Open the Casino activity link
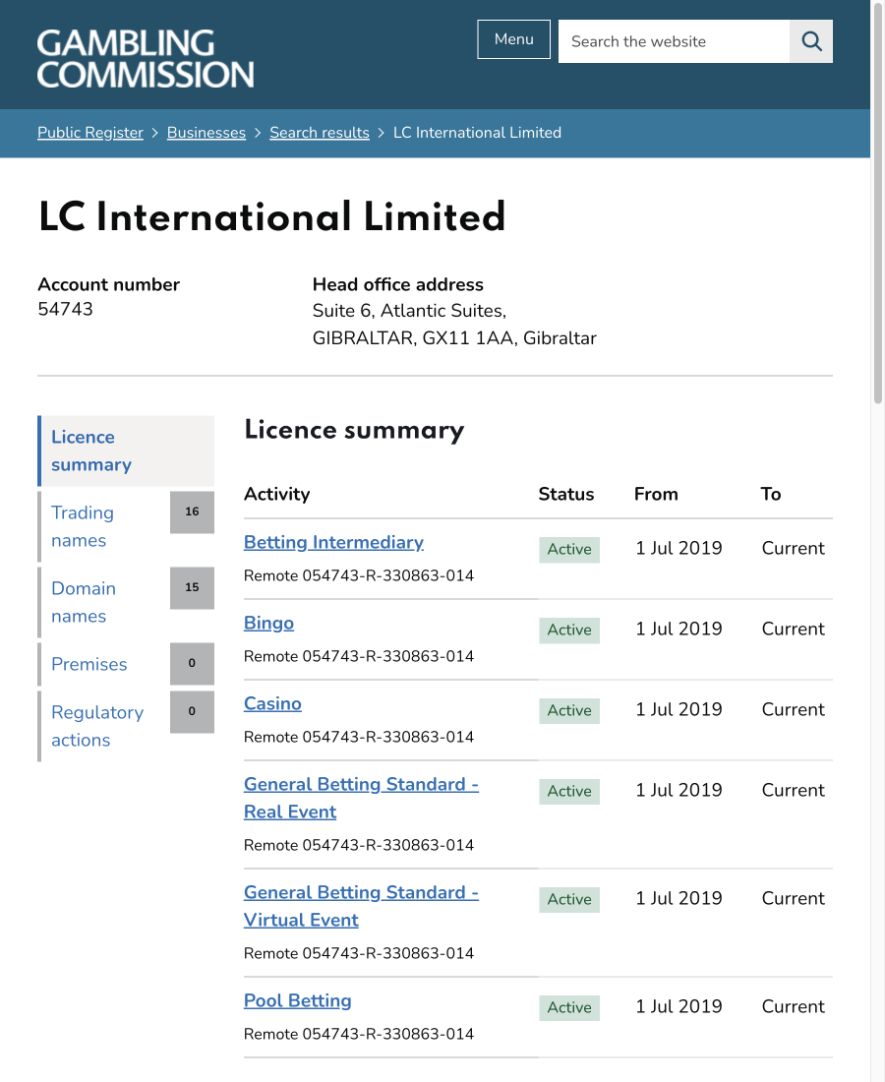 pos(272,704)
